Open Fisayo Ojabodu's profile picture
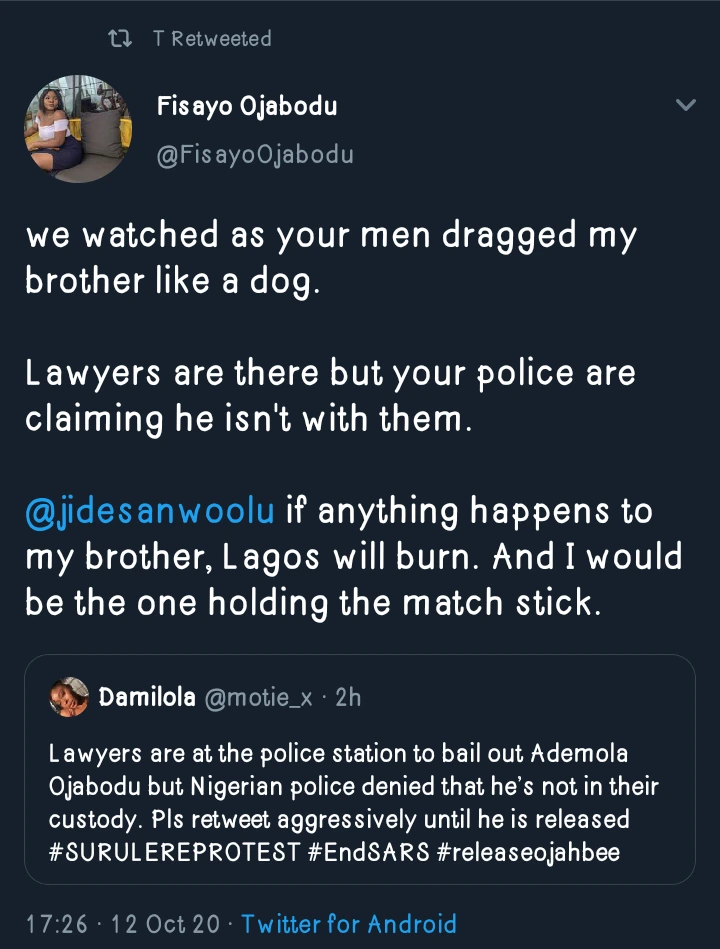The image size is (720, 949). (67, 126)
